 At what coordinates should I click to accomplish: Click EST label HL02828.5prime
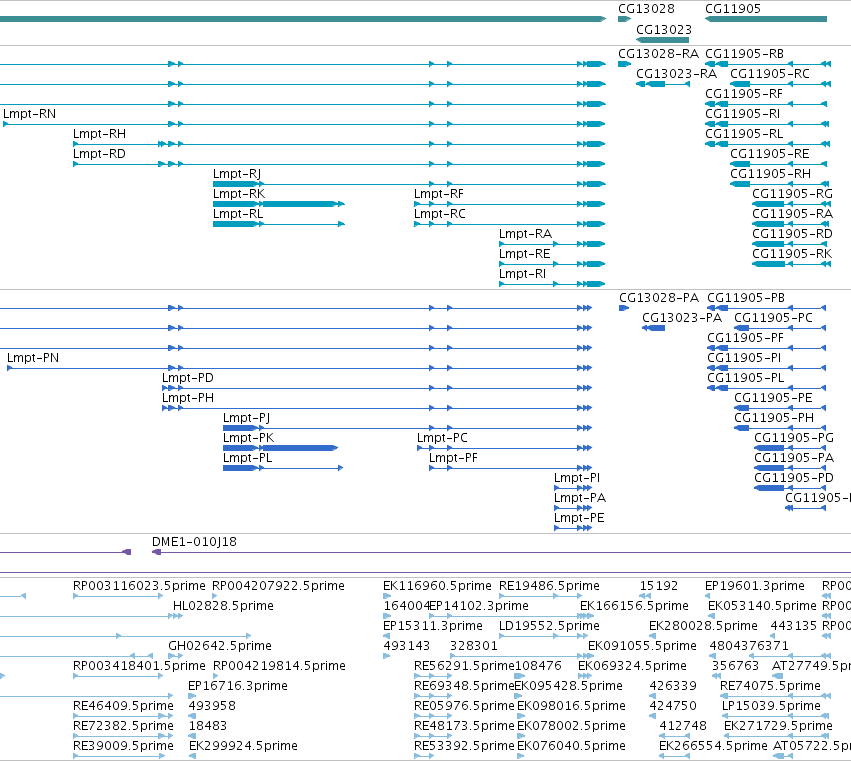(x=223, y=606)
